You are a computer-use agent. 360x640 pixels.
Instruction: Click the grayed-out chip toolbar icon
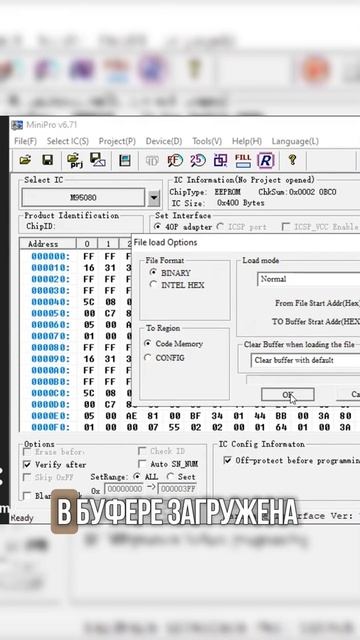click(x=152, y=161)
